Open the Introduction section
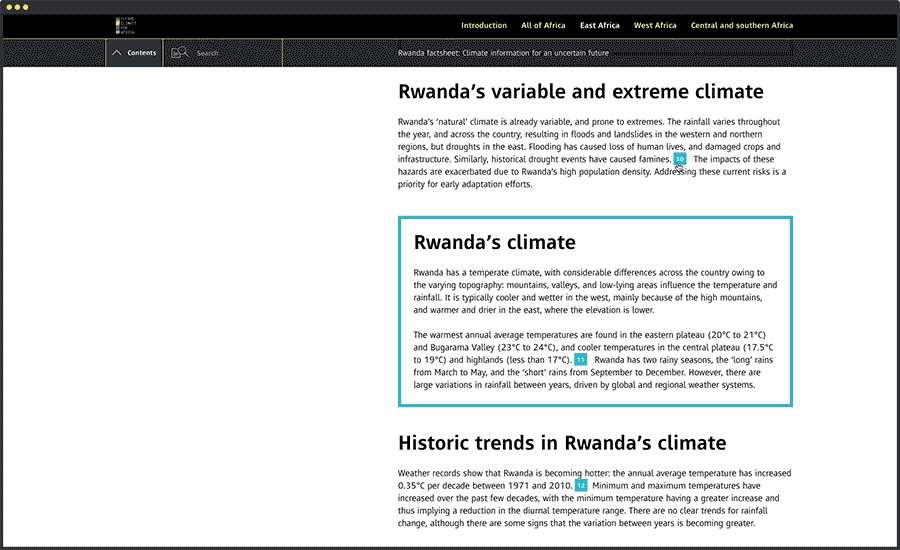900x550 pixels. 484,26
